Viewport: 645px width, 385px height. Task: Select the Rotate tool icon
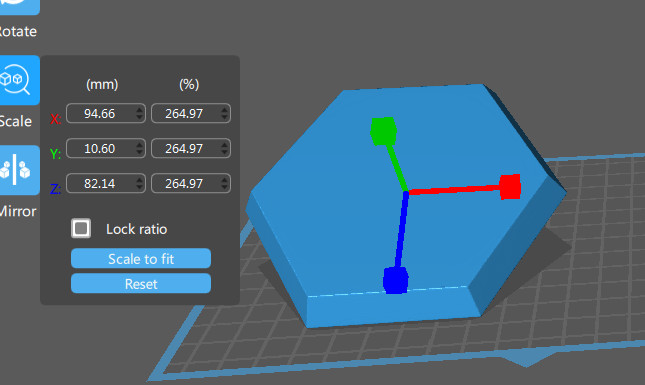point(19,7)
